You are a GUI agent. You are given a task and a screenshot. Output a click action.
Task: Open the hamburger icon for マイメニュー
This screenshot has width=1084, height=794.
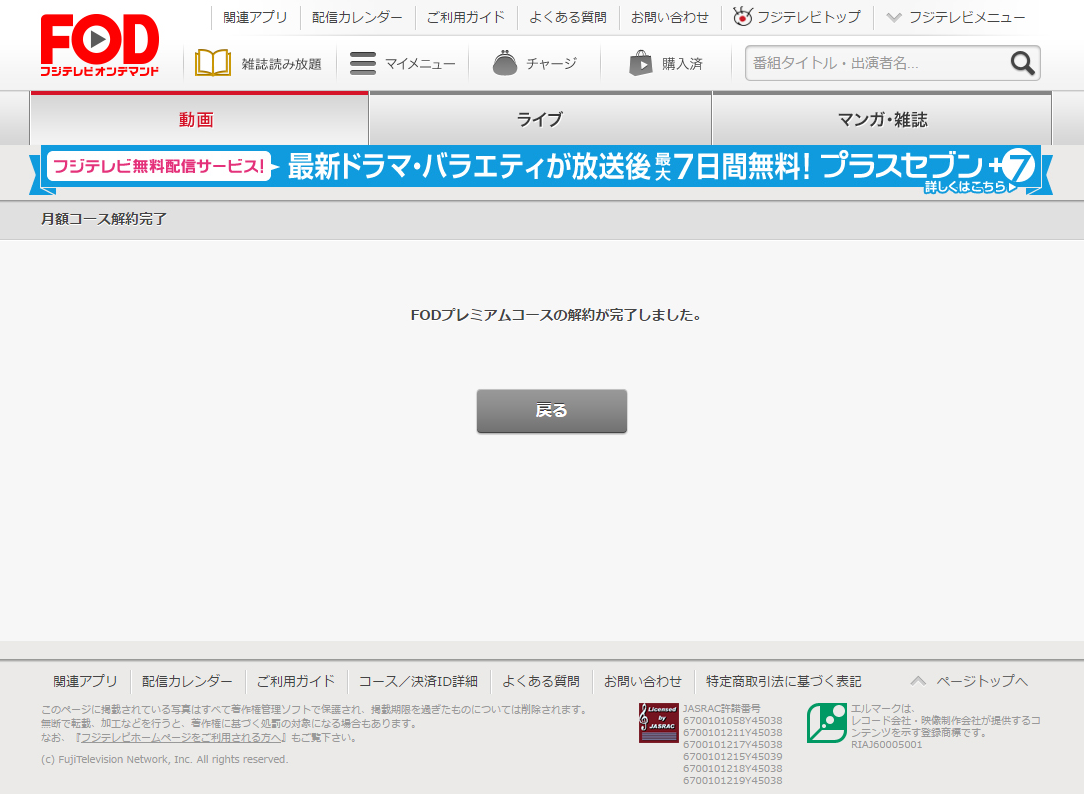click(x=363, y=63)
